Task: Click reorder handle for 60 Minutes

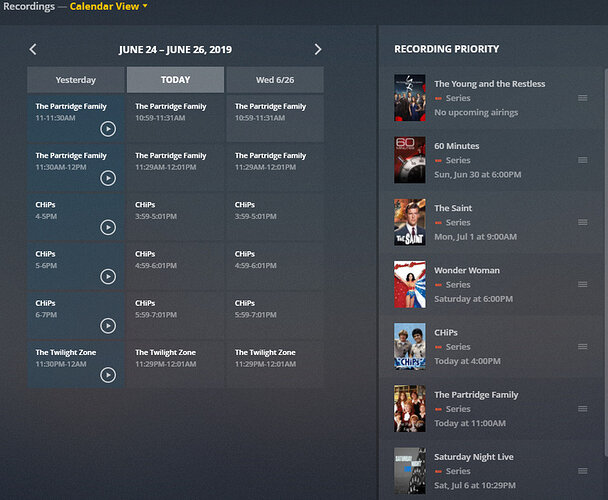Action: (x=582, y=160)
